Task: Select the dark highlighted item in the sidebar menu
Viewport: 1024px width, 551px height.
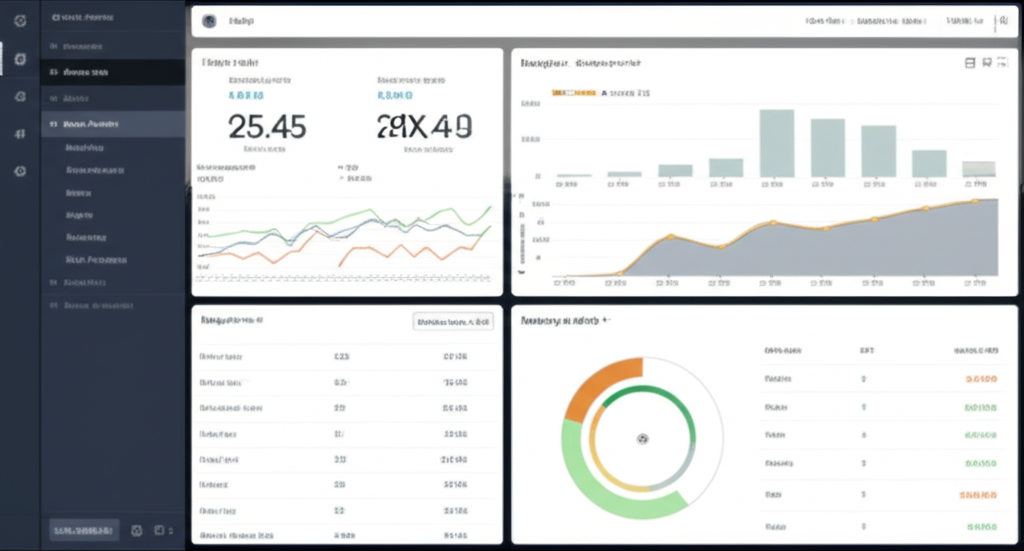Action: [112, 73]
